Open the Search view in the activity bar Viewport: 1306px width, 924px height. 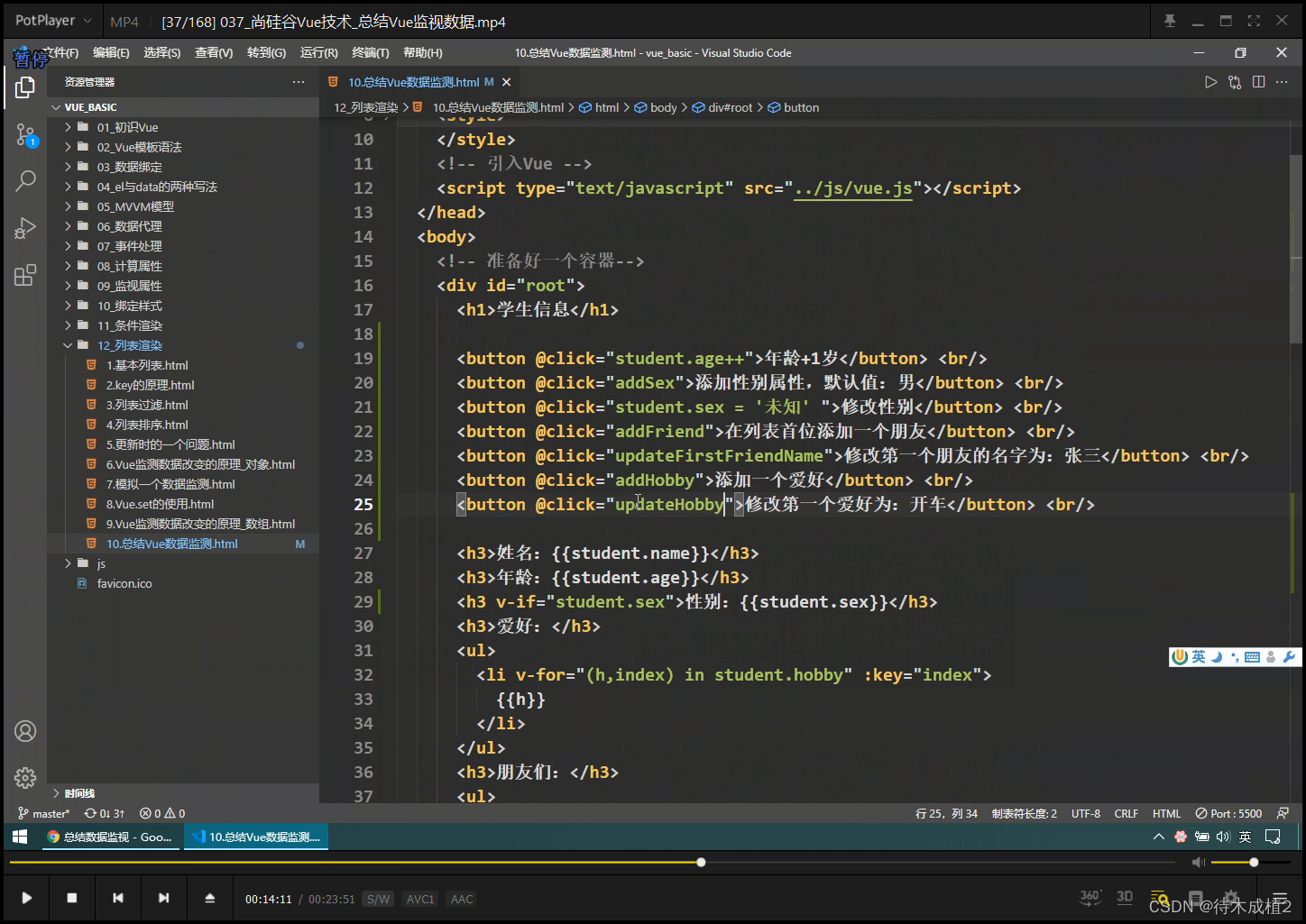pyautogui.click(x=25, y=180)
